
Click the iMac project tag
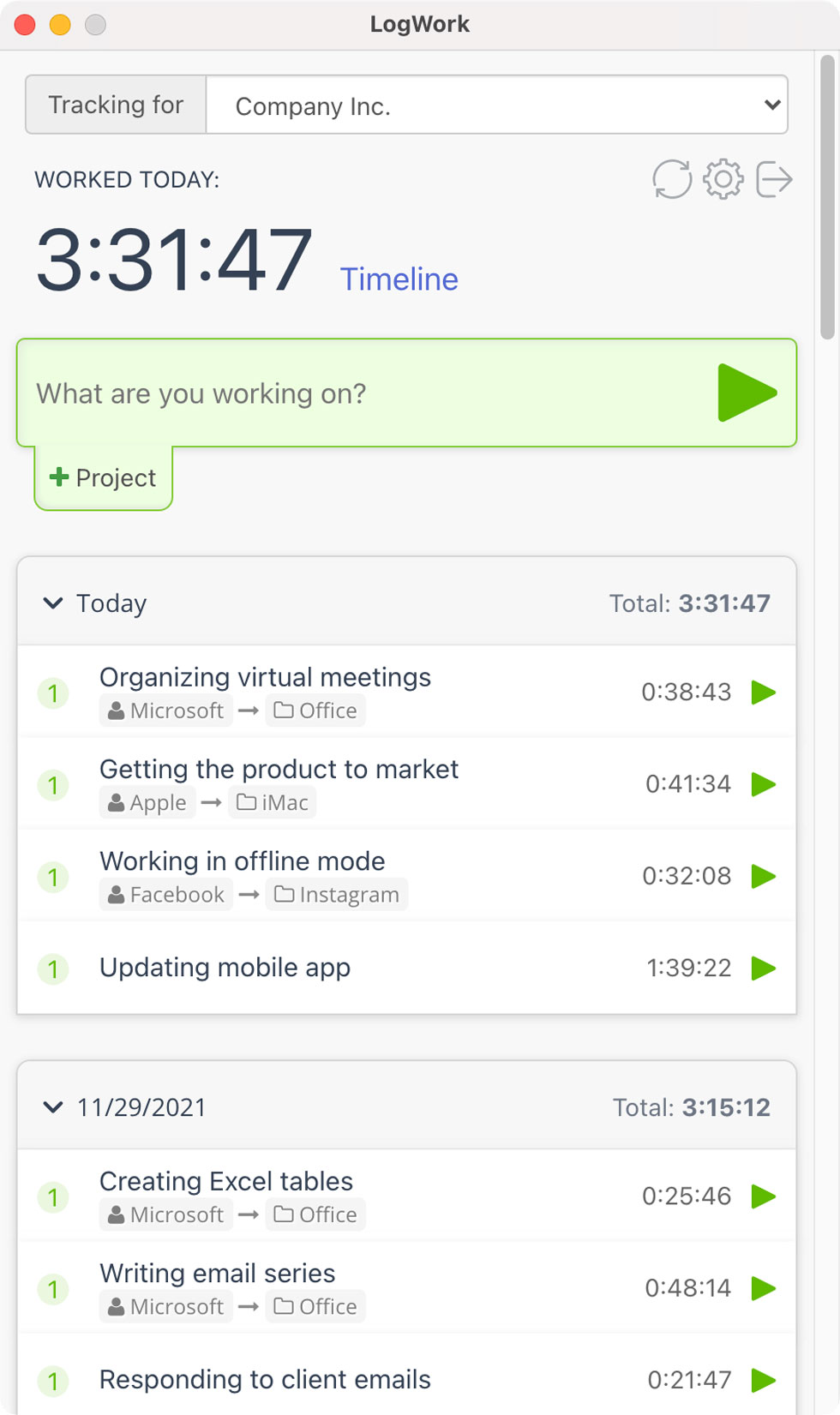coord(273,803)
